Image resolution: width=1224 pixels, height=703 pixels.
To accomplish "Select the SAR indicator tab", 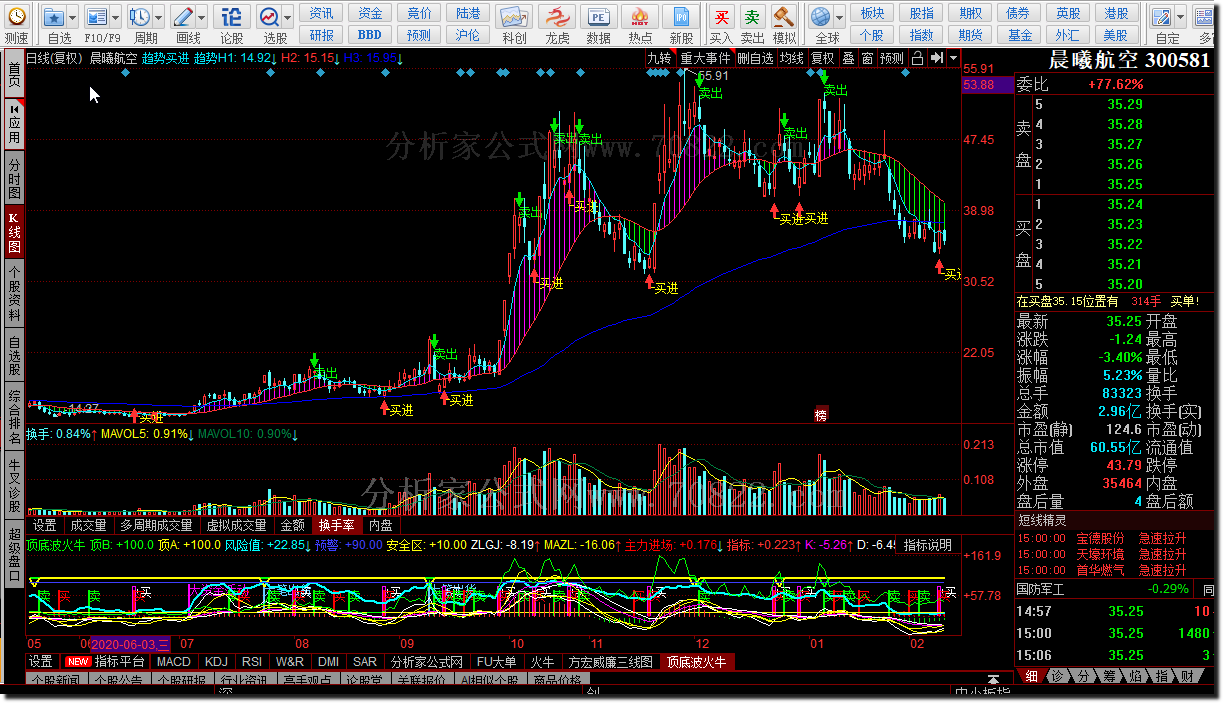I will (x=365, y=662).
